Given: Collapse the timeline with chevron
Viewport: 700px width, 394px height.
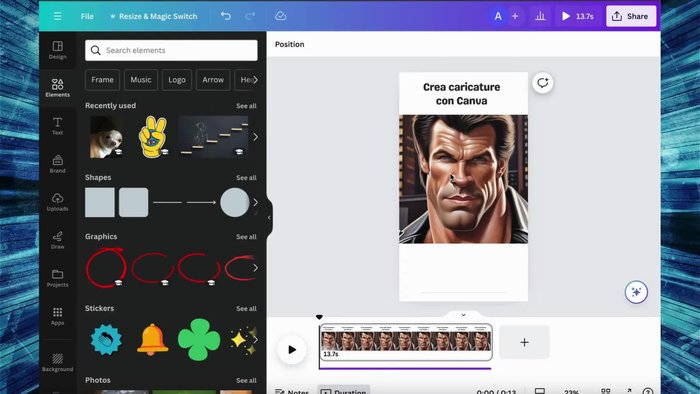Looking at the screenshot, I should 463,315.
